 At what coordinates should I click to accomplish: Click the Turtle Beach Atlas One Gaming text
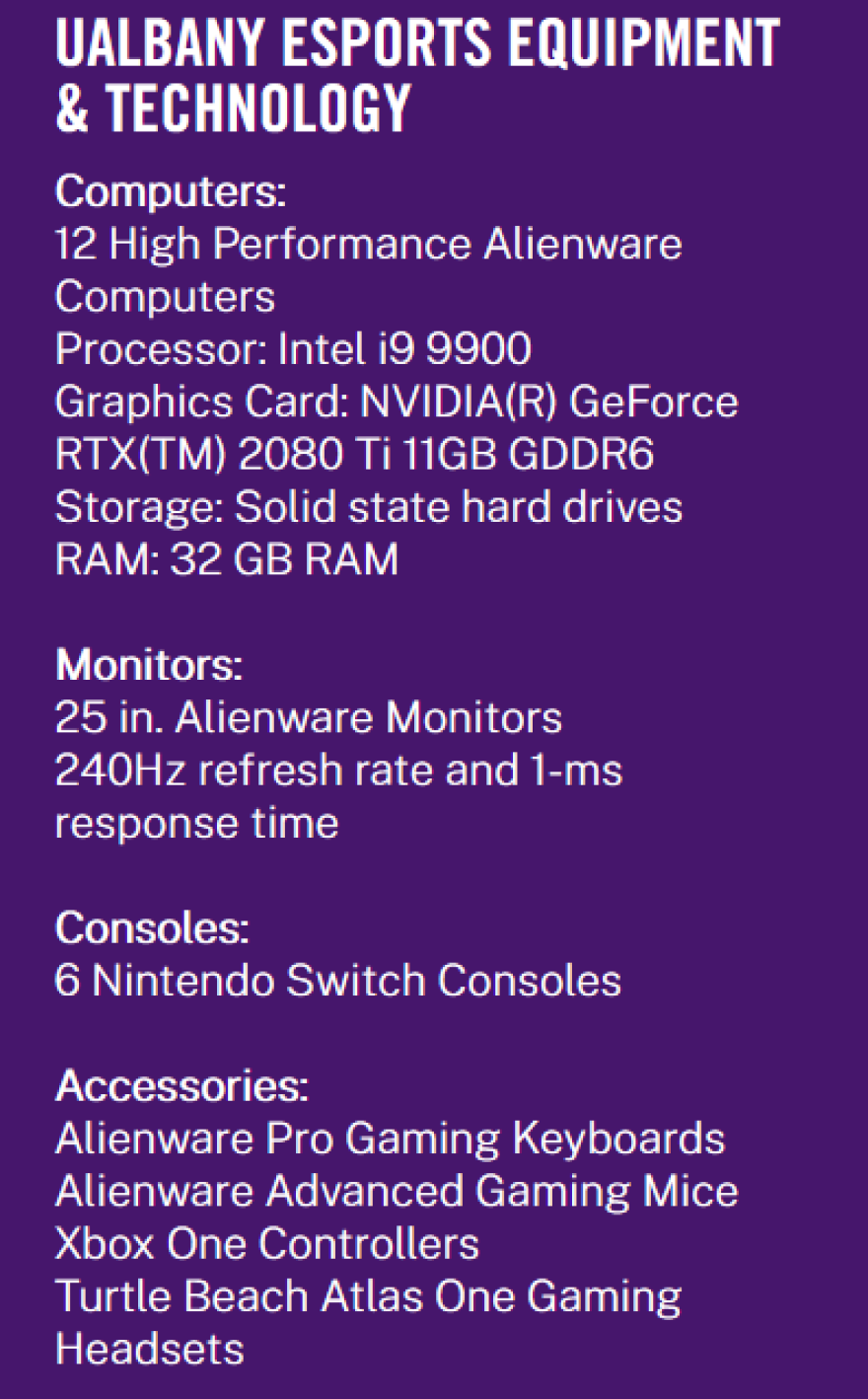pos(369,1297)
